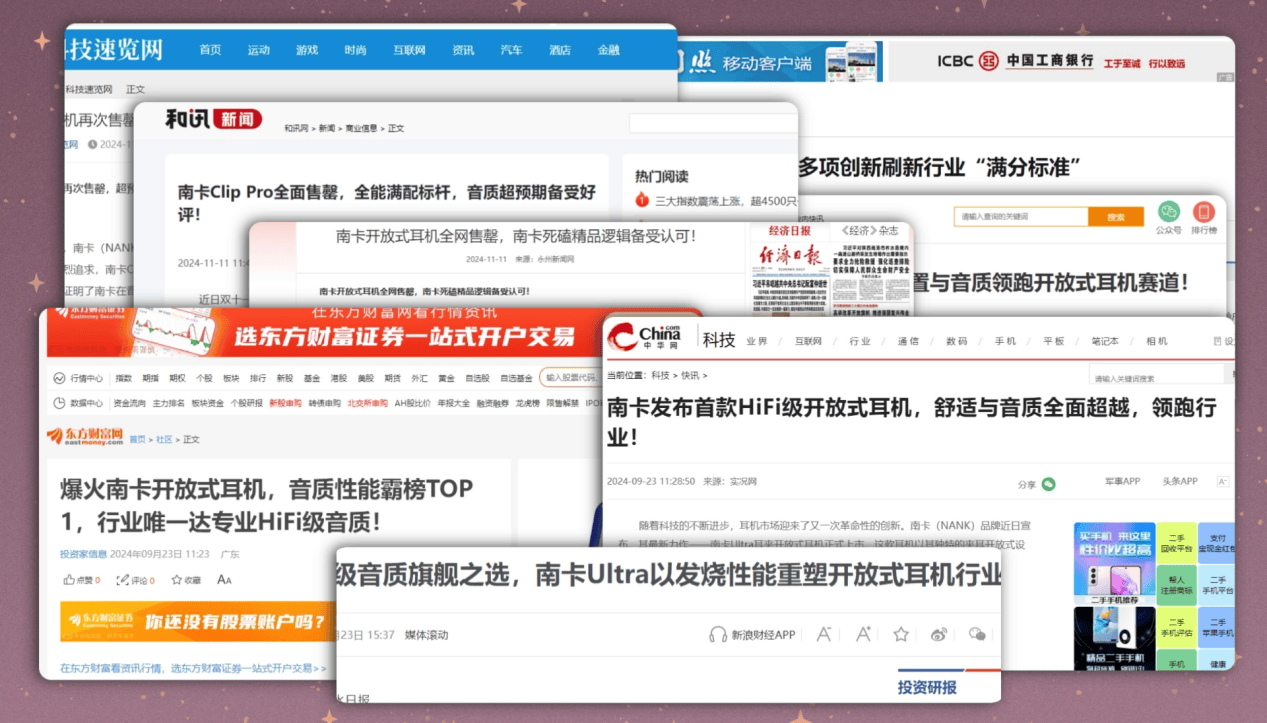Select 数码 in China.com 科技 navigation
The width and height of the screenshot is (1267, 723).
click(x=957, y=341)
